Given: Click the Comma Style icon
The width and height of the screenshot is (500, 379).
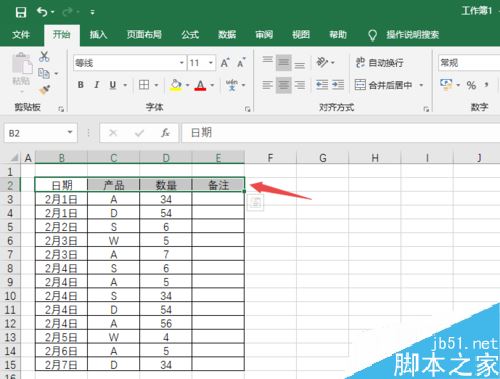Looking at the screenshot, I should coord(487,85).
